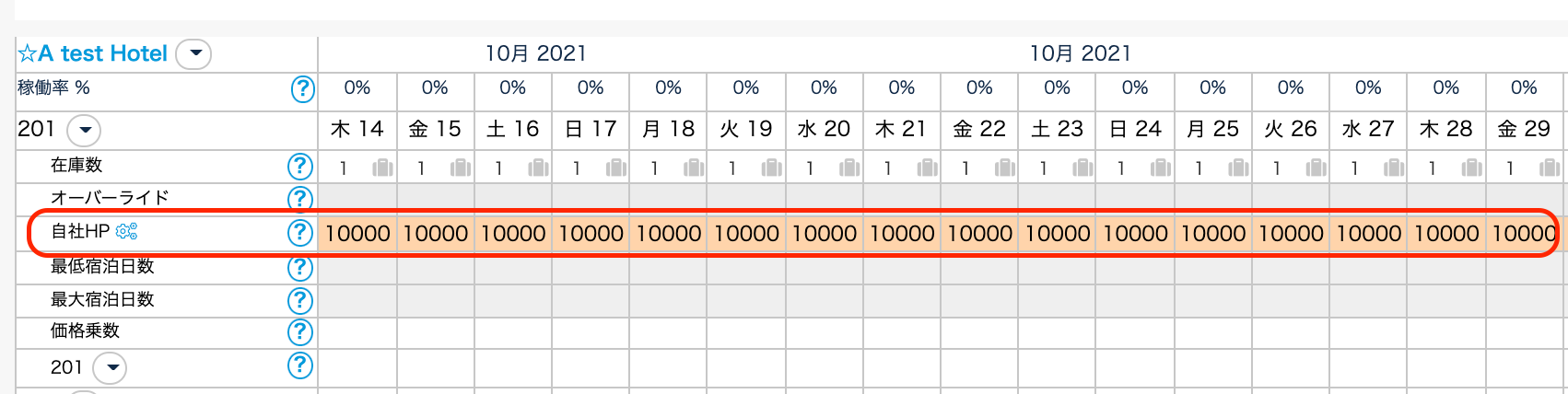Image resolution: width=1568 pixels, height=394 pixels.
Task: Click luggage icon in 水 20 inventory cell
Action: 848,168
